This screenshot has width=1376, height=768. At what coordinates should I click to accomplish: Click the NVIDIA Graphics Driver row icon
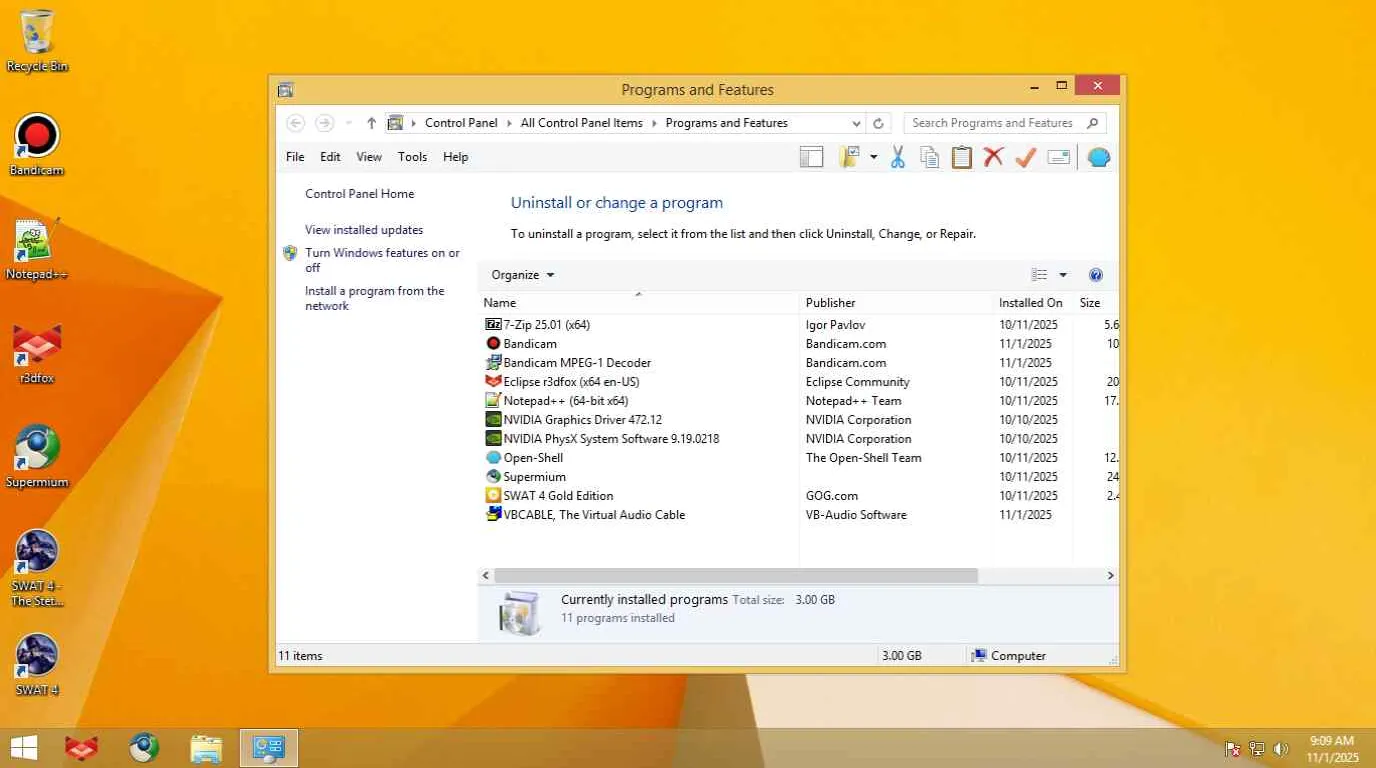click(493, 420)
